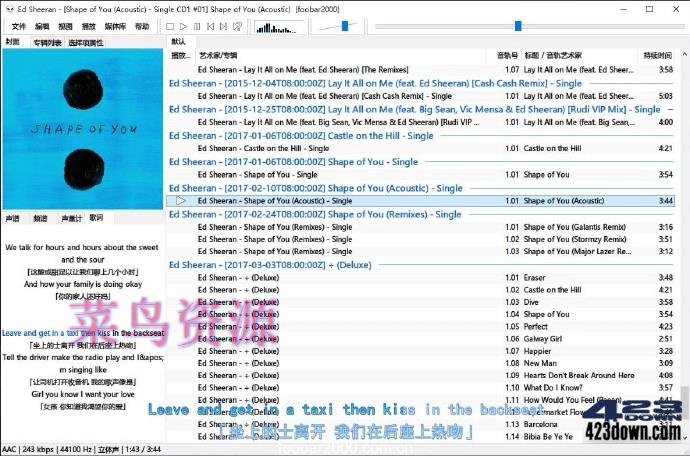Skip to the previous track

[x=210, y=26]
